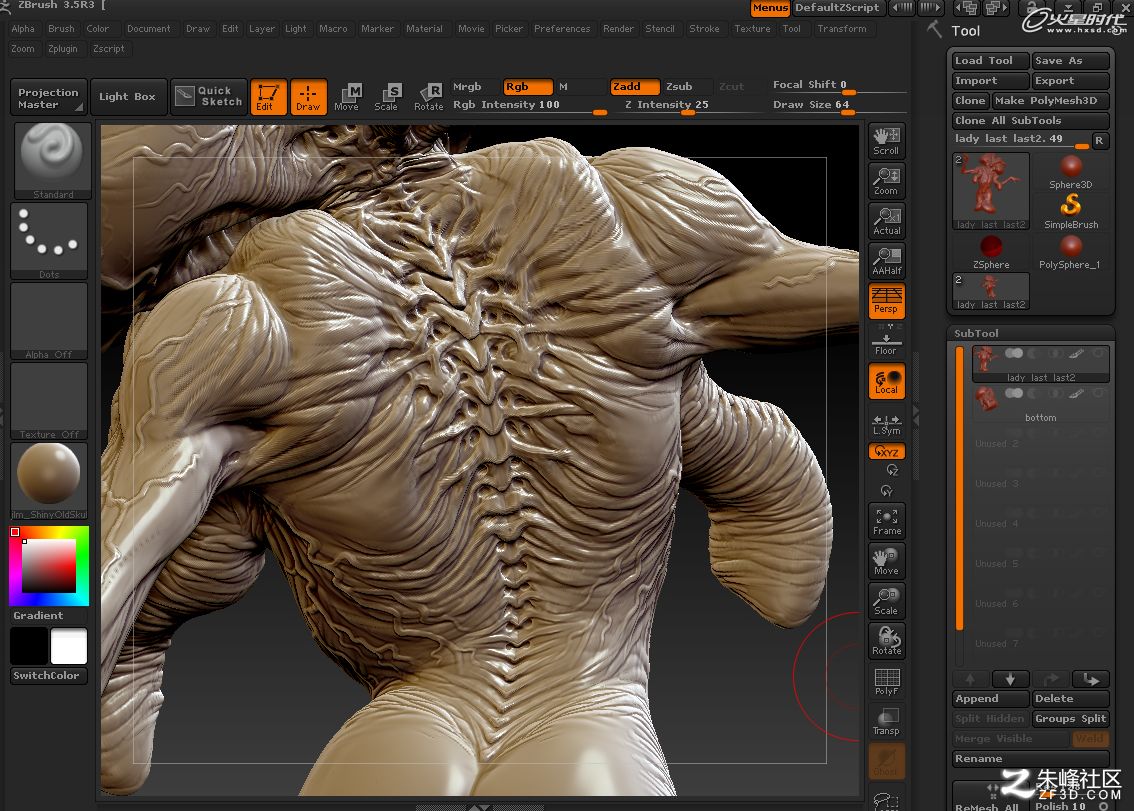1134x811 pixels.
Task: Click polypaint brush icon on 'bottom' subtool
Action: [x=1077, y=394]
